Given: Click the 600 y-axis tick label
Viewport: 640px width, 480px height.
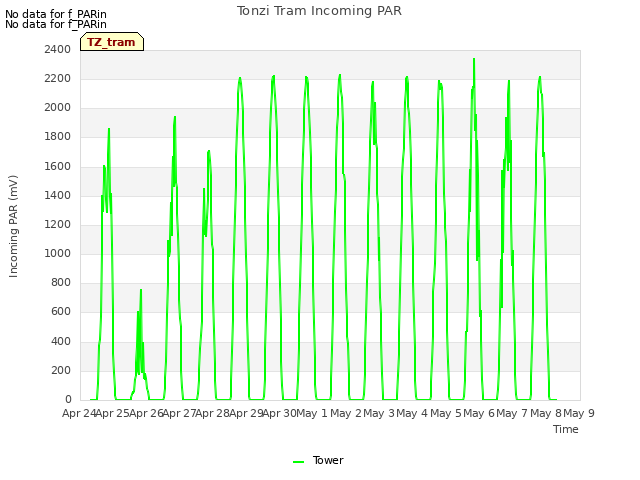Looking at the screenshot, I should coord(61,311).
